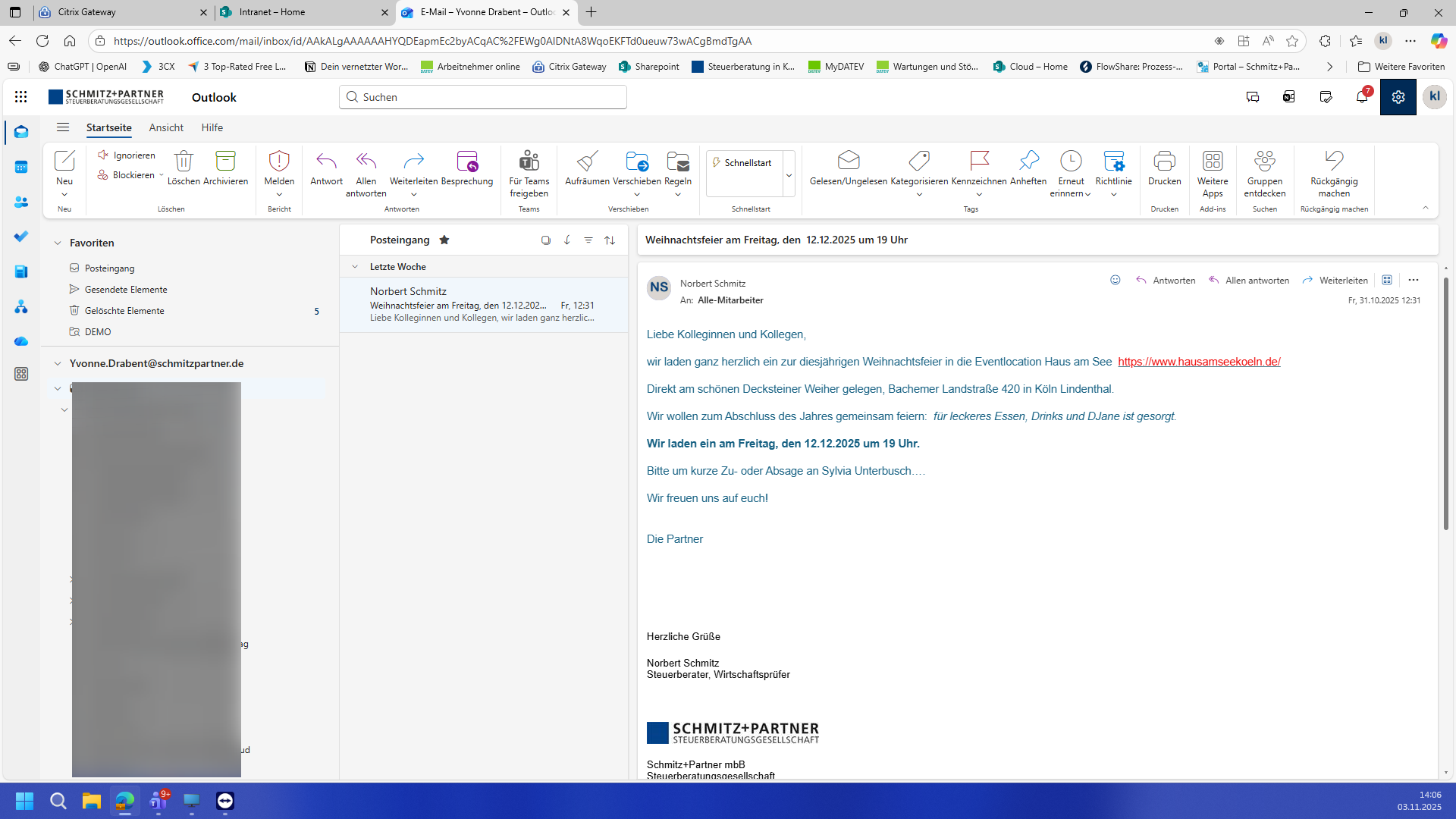Toggle the Posteingang favorite star
Image resolution: width=1456 pixels, height=819 pixels.
click(x=444, y=240)
